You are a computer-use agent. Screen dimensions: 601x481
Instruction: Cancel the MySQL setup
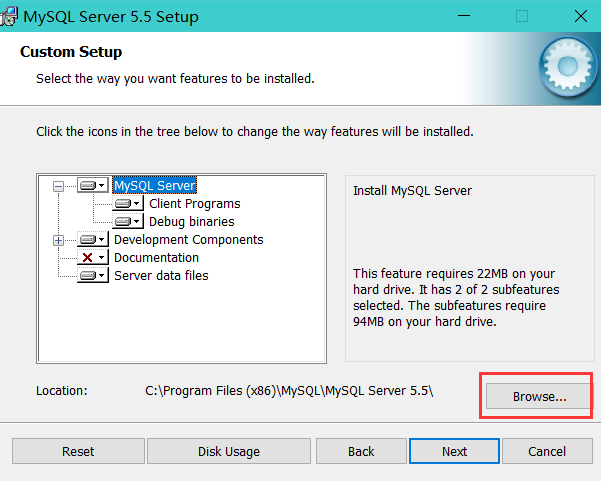coord(547,451)
